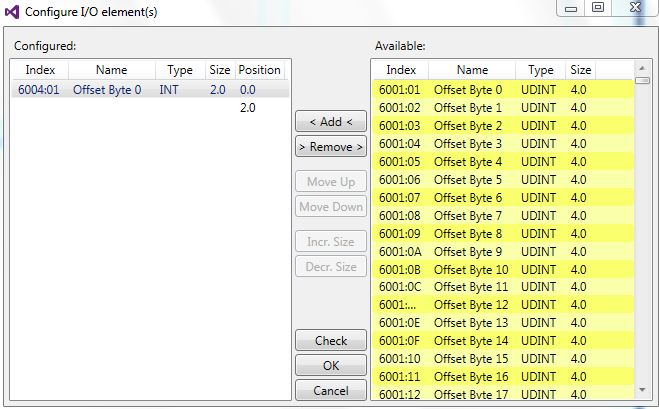Click Available list Name column header
659x409 pixels.
tap(472, 70)
